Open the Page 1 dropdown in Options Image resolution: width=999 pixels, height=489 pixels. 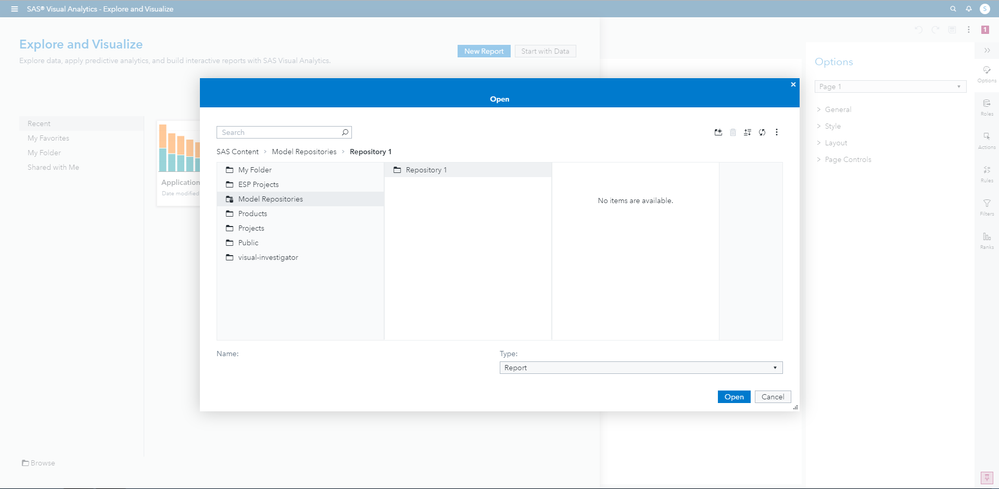tap(890, 87)
